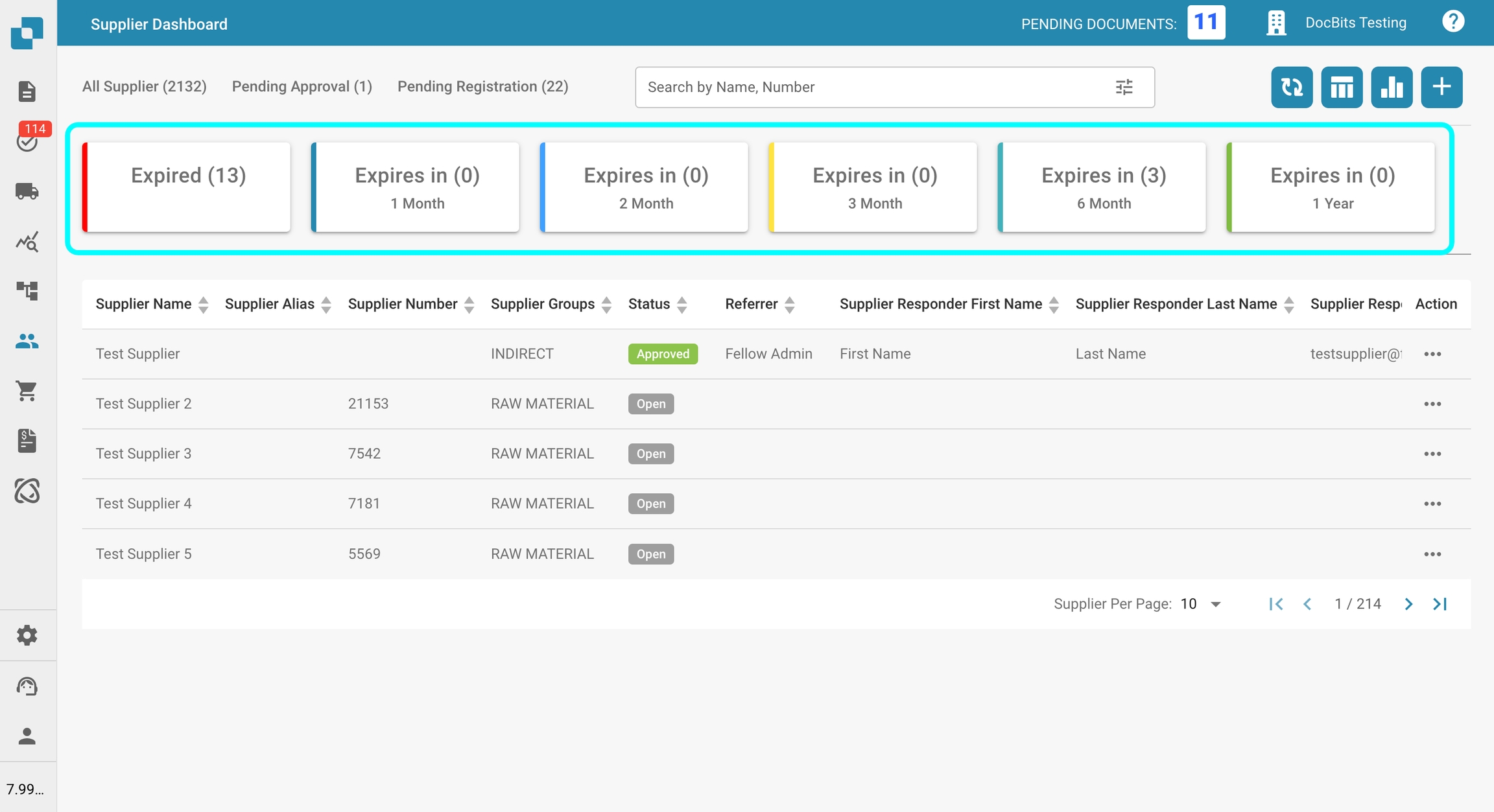Open tasks icon with 114 badge
1494x812 pixels.
coord(27,141)
